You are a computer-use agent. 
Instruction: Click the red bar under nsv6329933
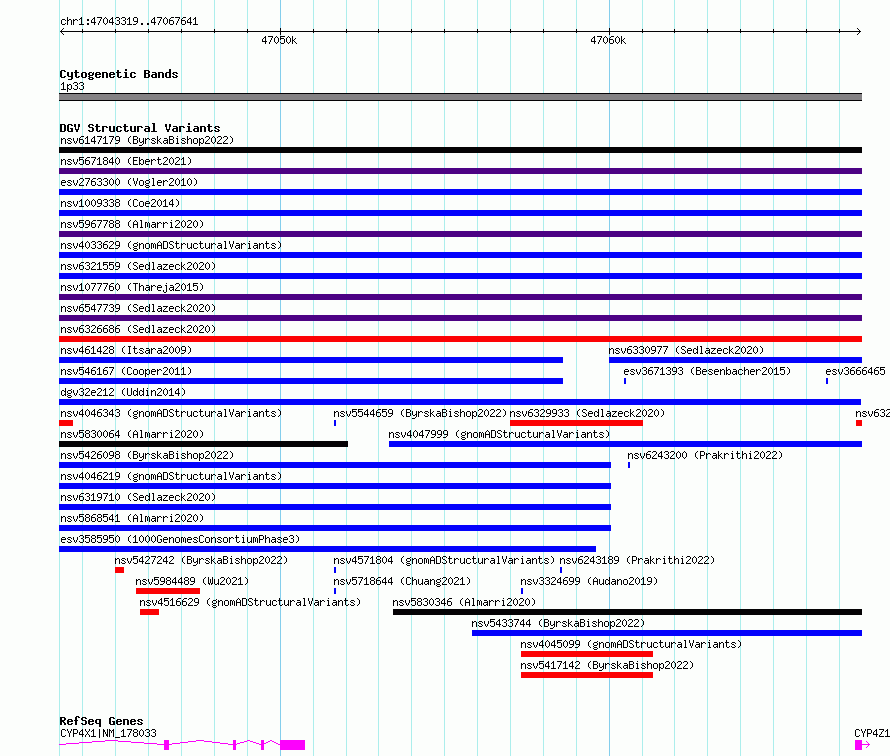[x=576, y=423]
